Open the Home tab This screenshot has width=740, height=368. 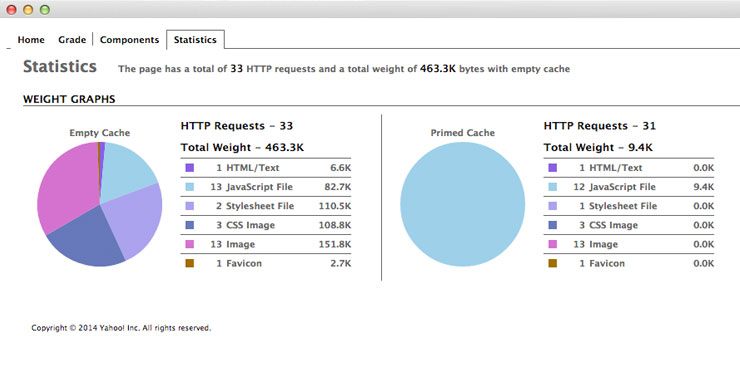click(31, 40)
